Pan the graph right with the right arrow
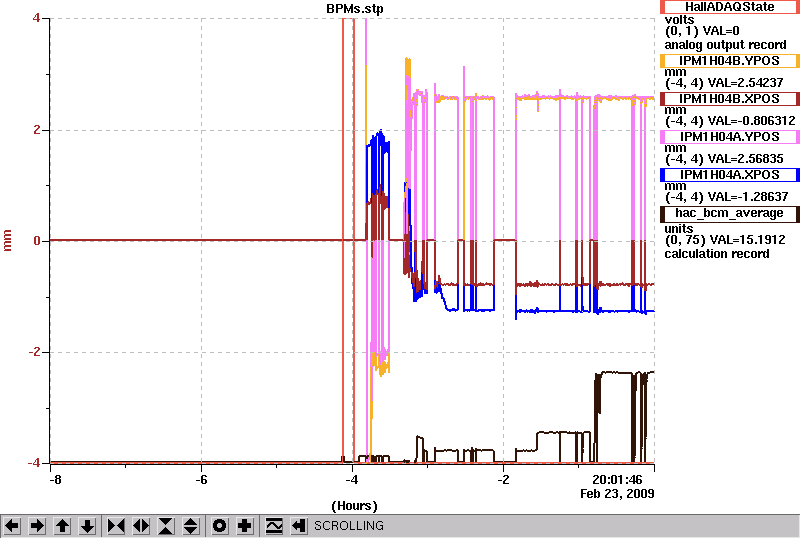Viewport: 800px width, 538px height. tap(37, 526)
